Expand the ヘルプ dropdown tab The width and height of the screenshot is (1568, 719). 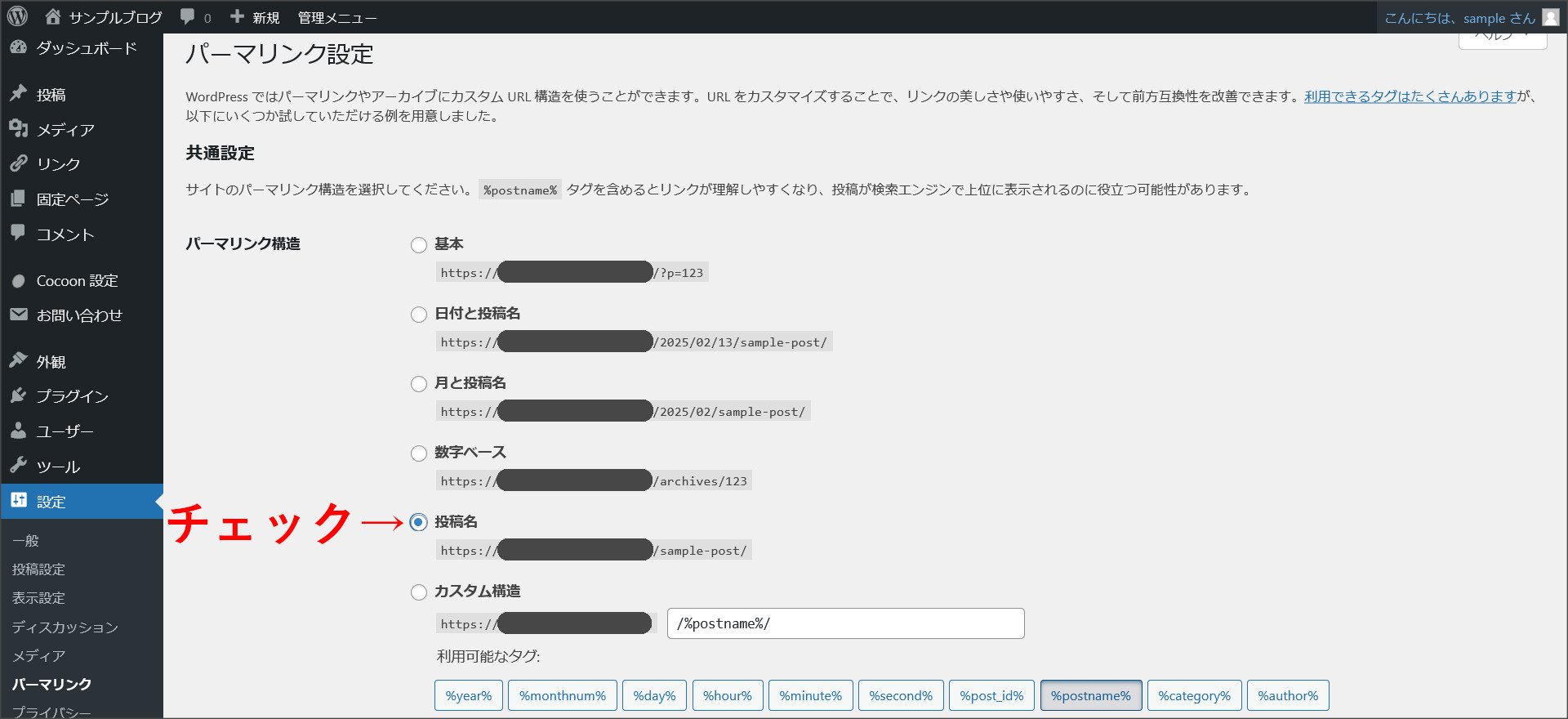(1502, 38)
